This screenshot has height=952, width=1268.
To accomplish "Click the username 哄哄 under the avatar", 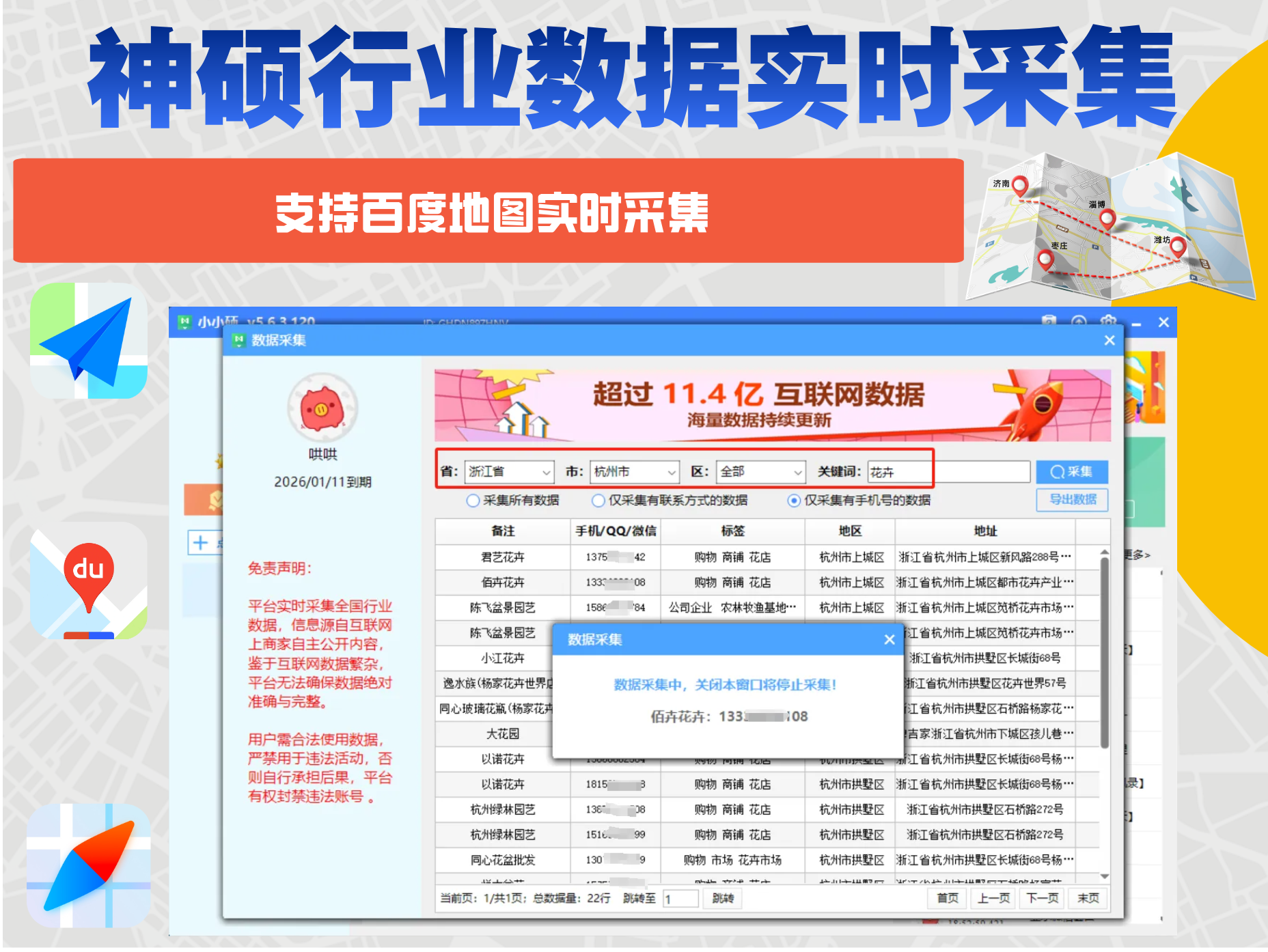I will tap(322, 455).
